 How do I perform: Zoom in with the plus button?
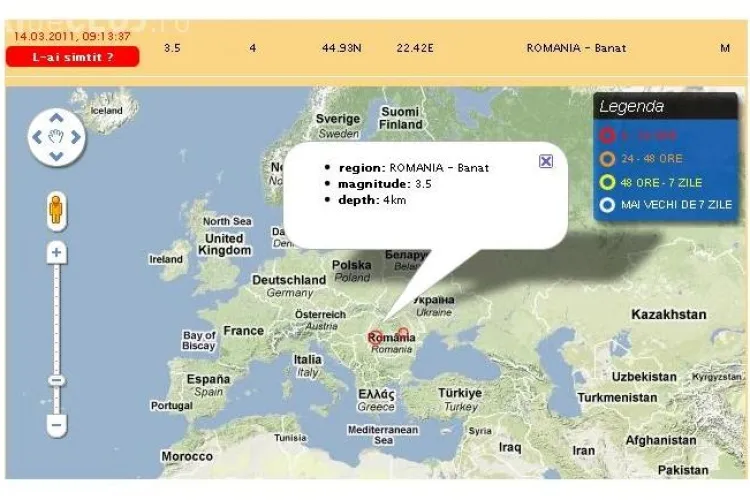[56, 253]
